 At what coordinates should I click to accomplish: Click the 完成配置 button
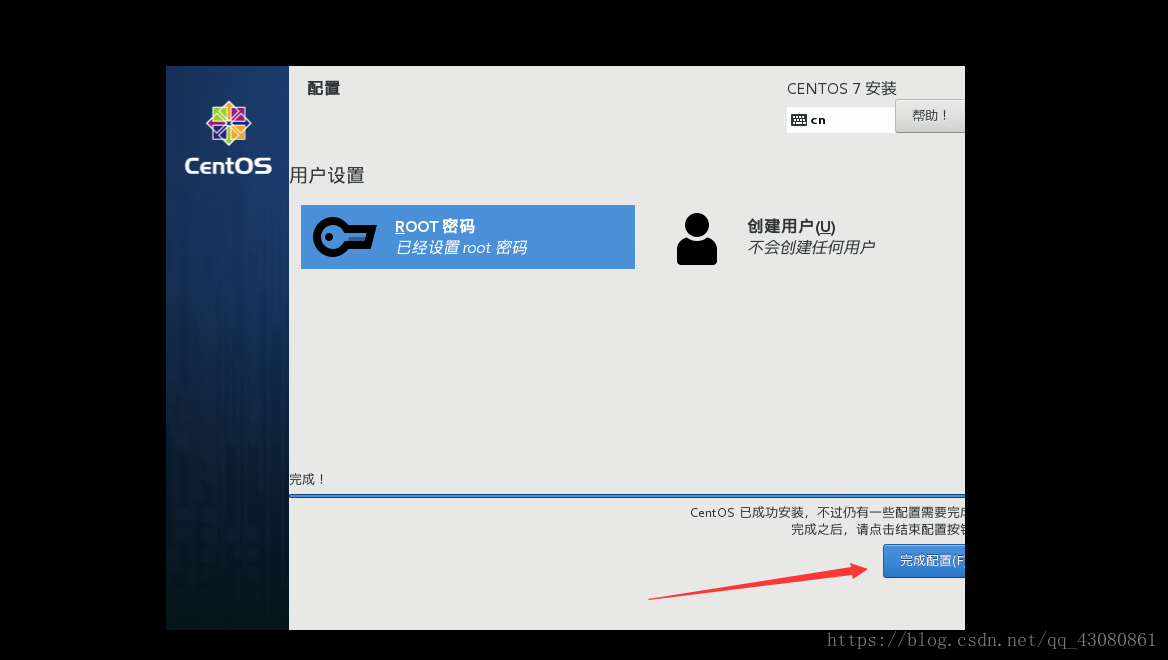pos(924,560)
